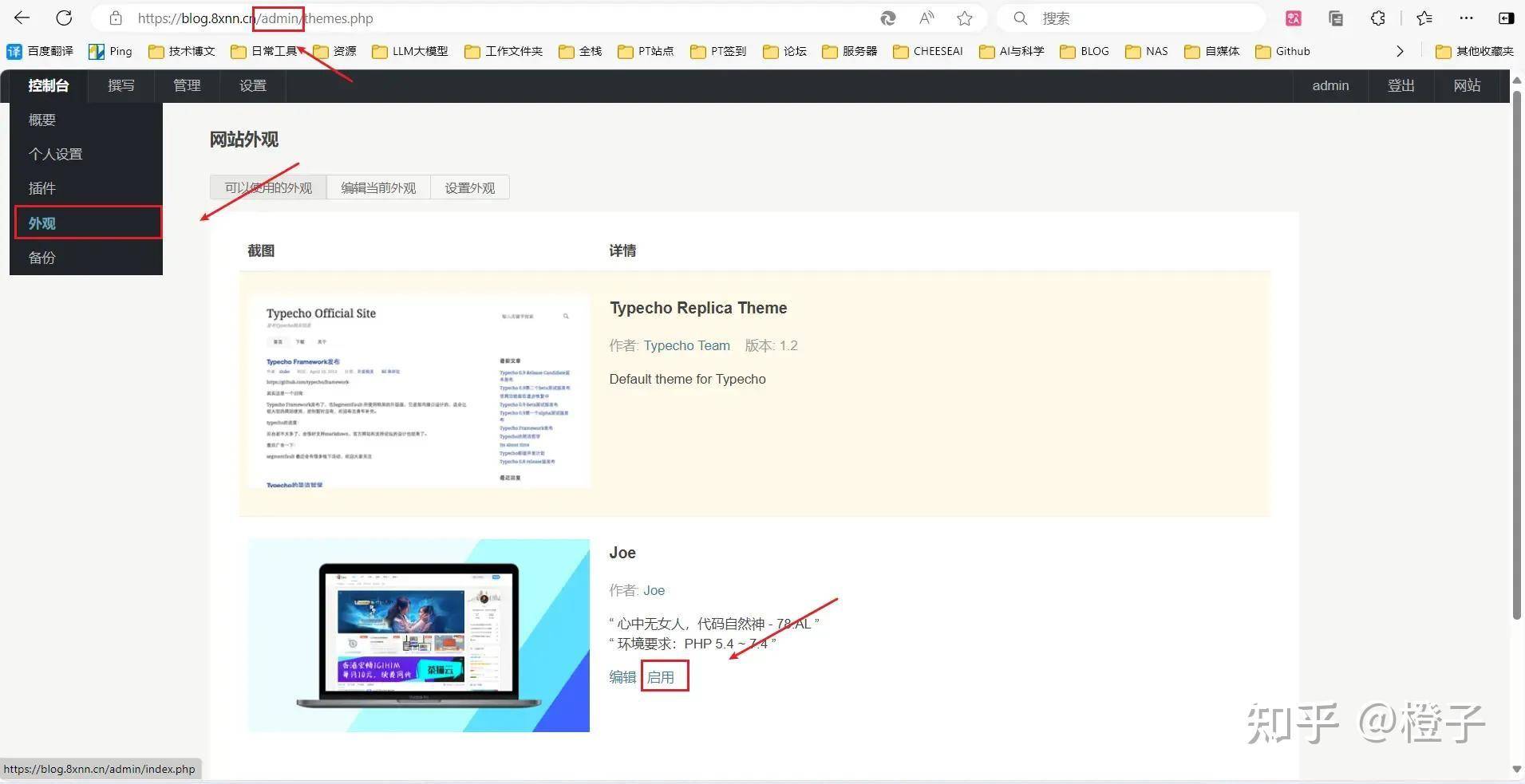Open NAS bookmark folder

[1147, 51]
